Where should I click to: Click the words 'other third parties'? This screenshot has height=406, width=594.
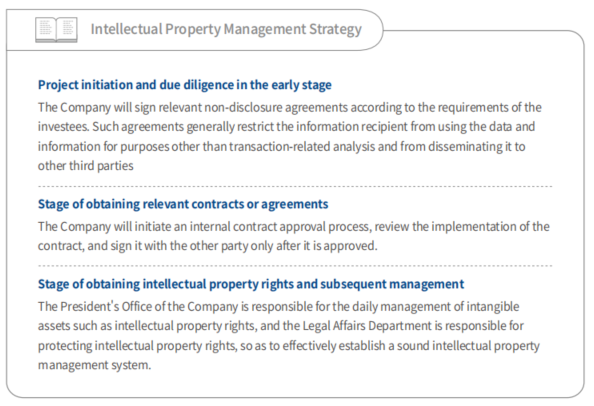[x=86, y=166]
